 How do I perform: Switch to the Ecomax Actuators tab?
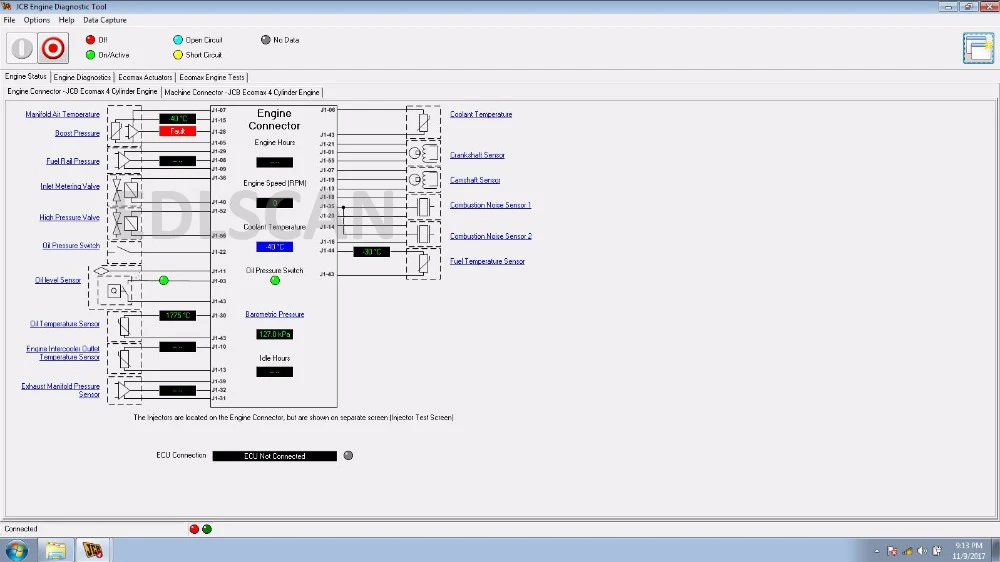[145, 77]
